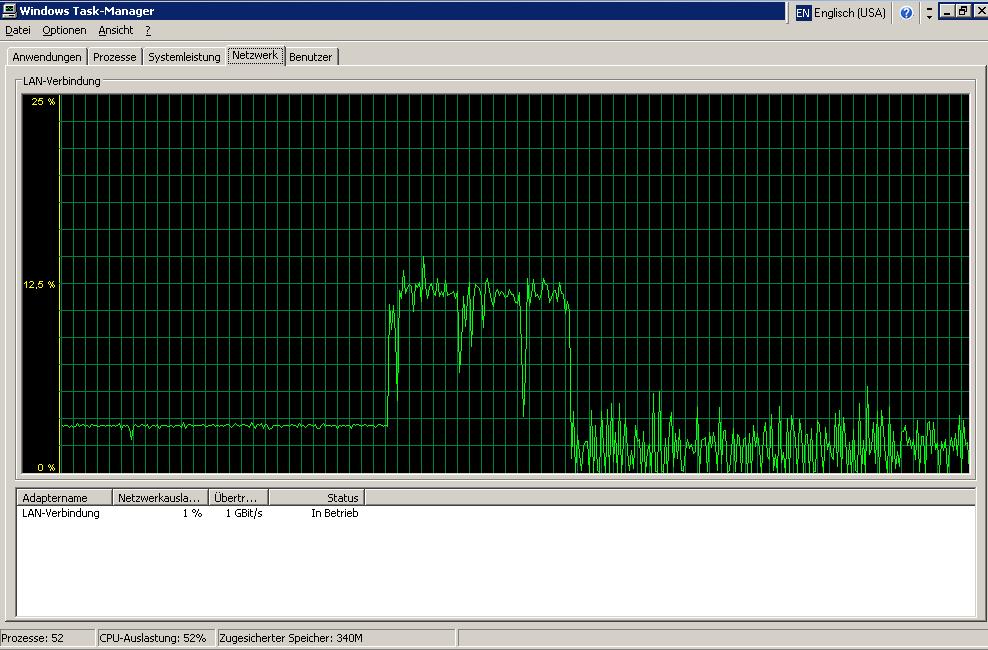Close the Windows Task-Manager window

tap(978, 11)
